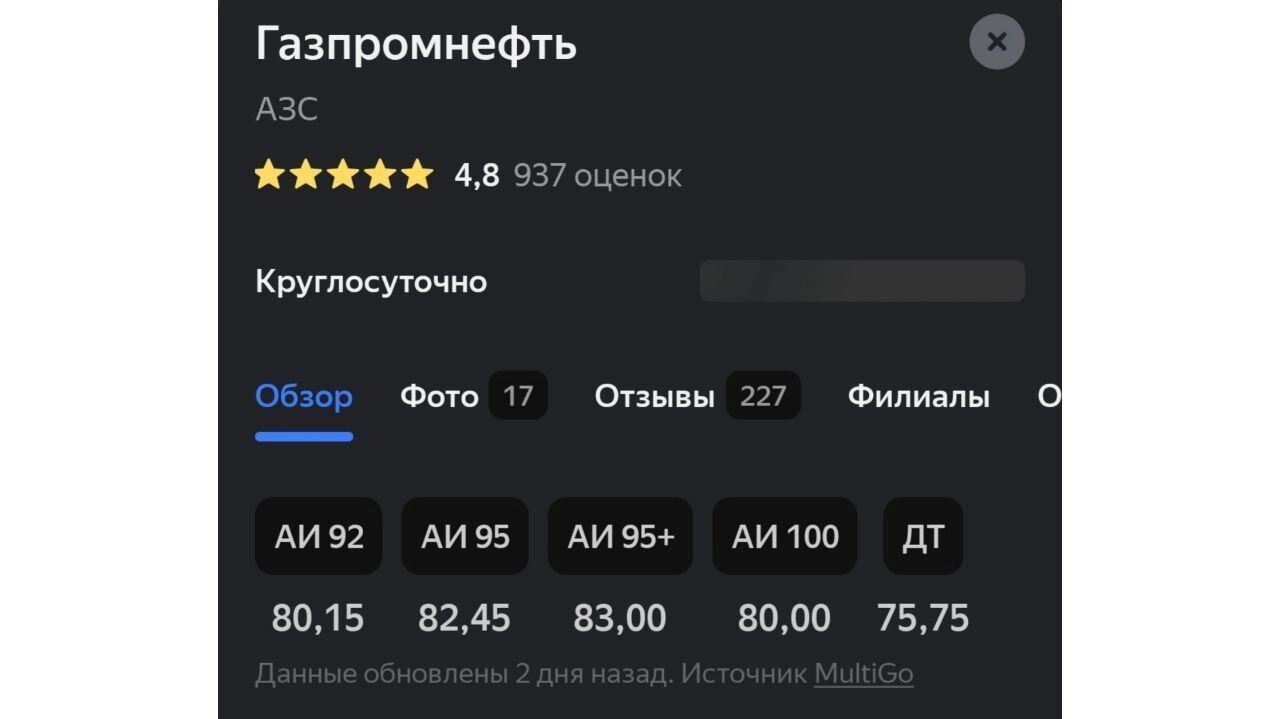
Task: Click the Газпромнефть station title
Action: pos(416,44)
